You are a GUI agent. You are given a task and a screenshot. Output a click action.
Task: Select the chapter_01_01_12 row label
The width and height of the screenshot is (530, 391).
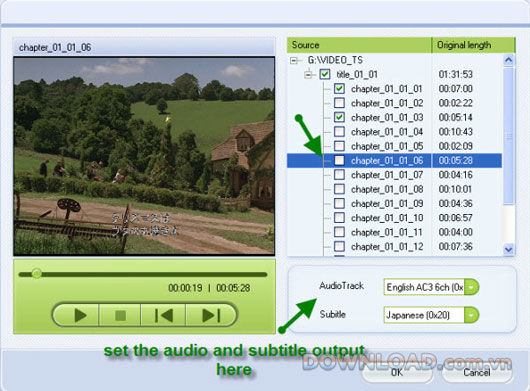[x=387, y=247]
